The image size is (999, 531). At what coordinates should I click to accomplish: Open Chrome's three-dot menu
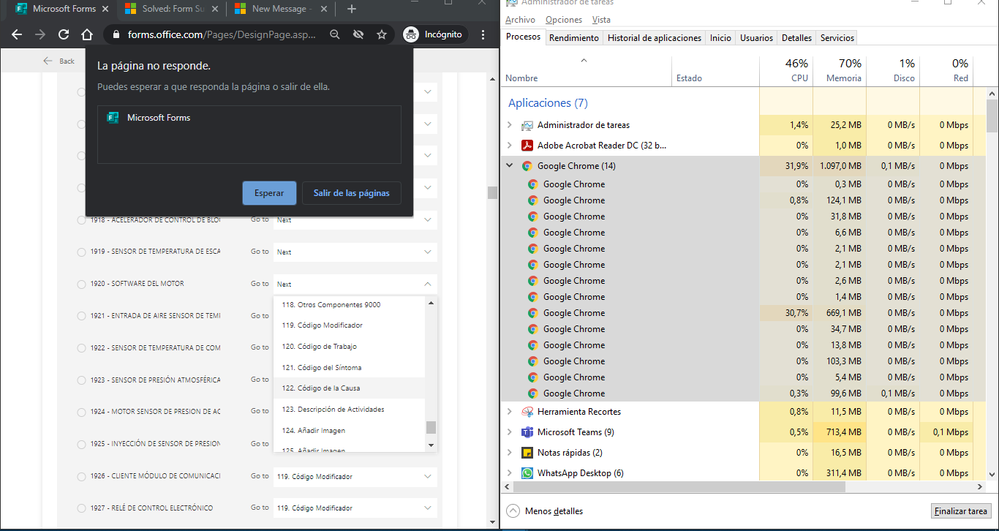tap(483, 34)
